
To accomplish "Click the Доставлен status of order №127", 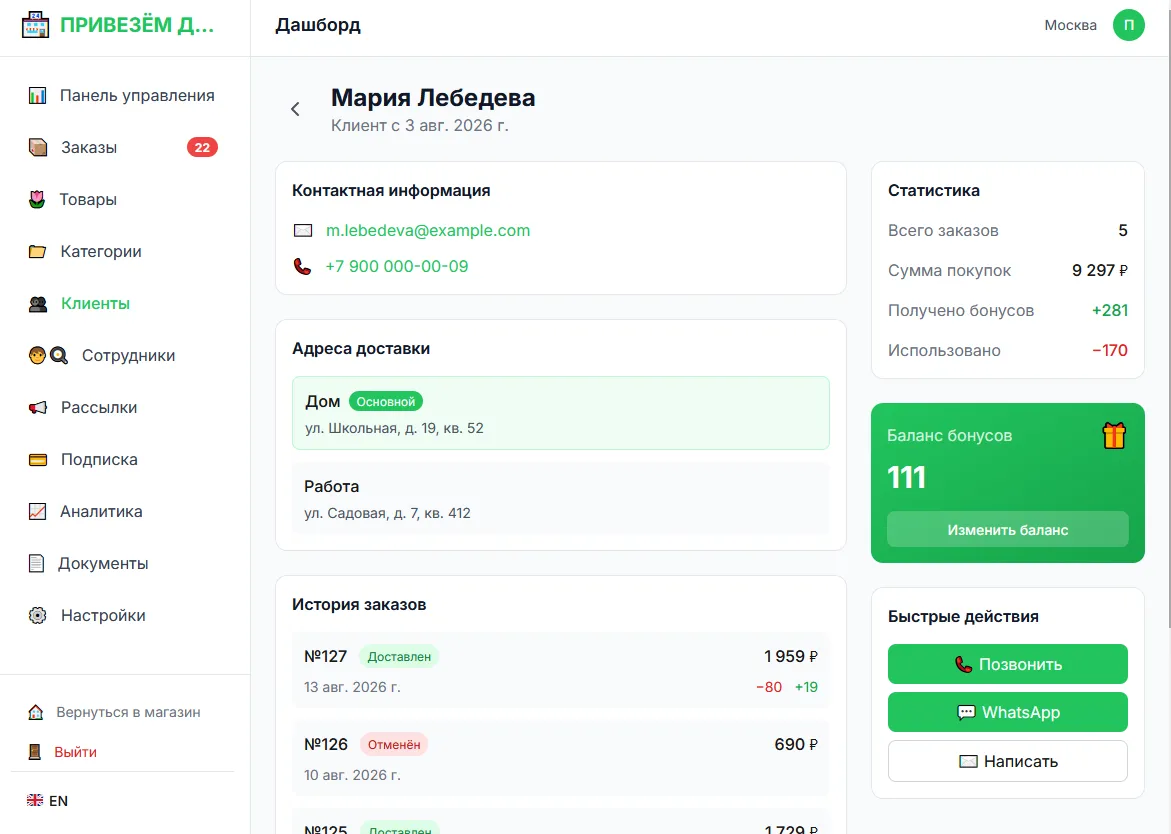I will (x=399, y=657).
